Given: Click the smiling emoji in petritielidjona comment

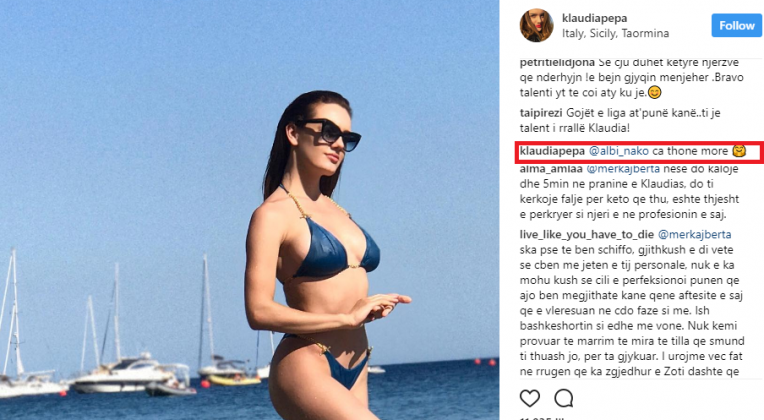Looking at the screenshot, I should [654, 93].
